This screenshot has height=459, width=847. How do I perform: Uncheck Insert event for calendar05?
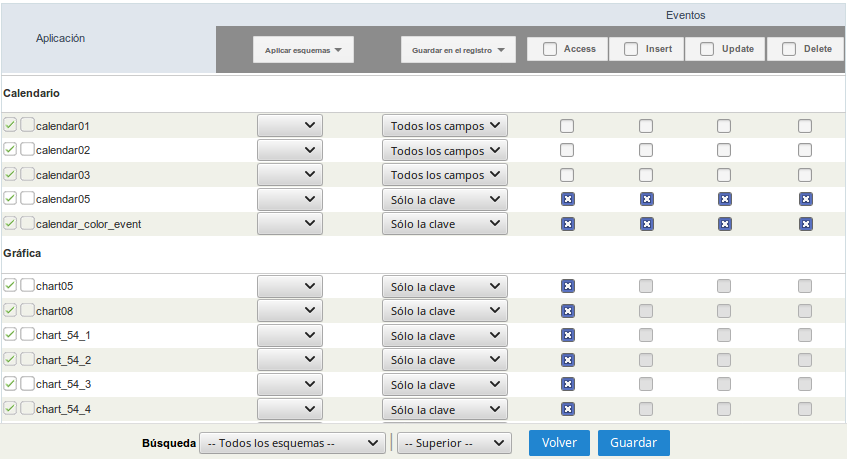click(x=647, y=199)
